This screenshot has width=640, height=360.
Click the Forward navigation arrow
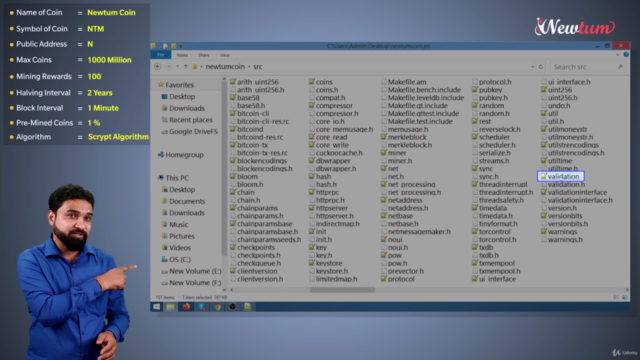pos(168,67)
